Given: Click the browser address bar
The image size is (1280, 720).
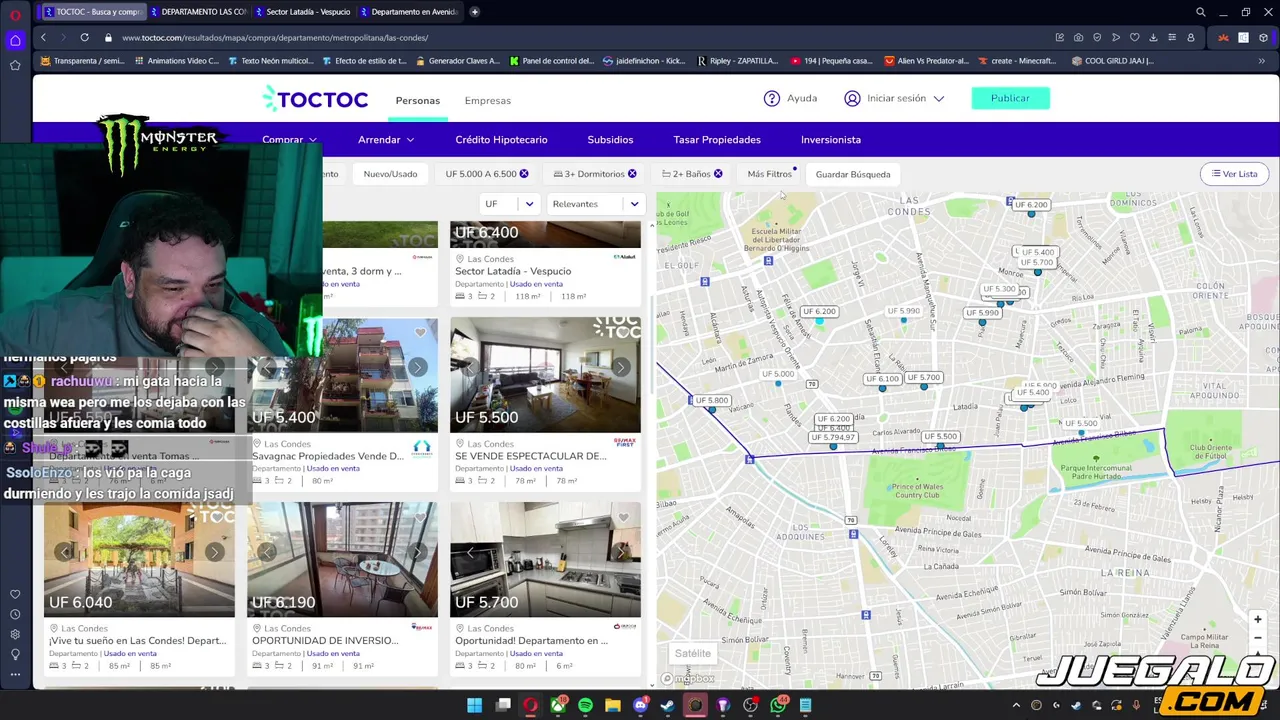Looking at the screenshot, I should click(x=580, y=38).
